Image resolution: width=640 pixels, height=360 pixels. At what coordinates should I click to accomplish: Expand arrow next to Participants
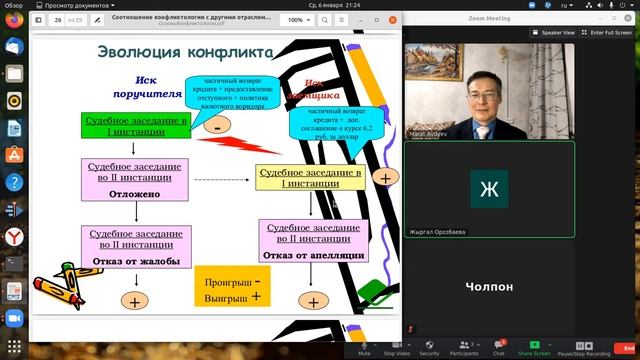coord(478,345)
